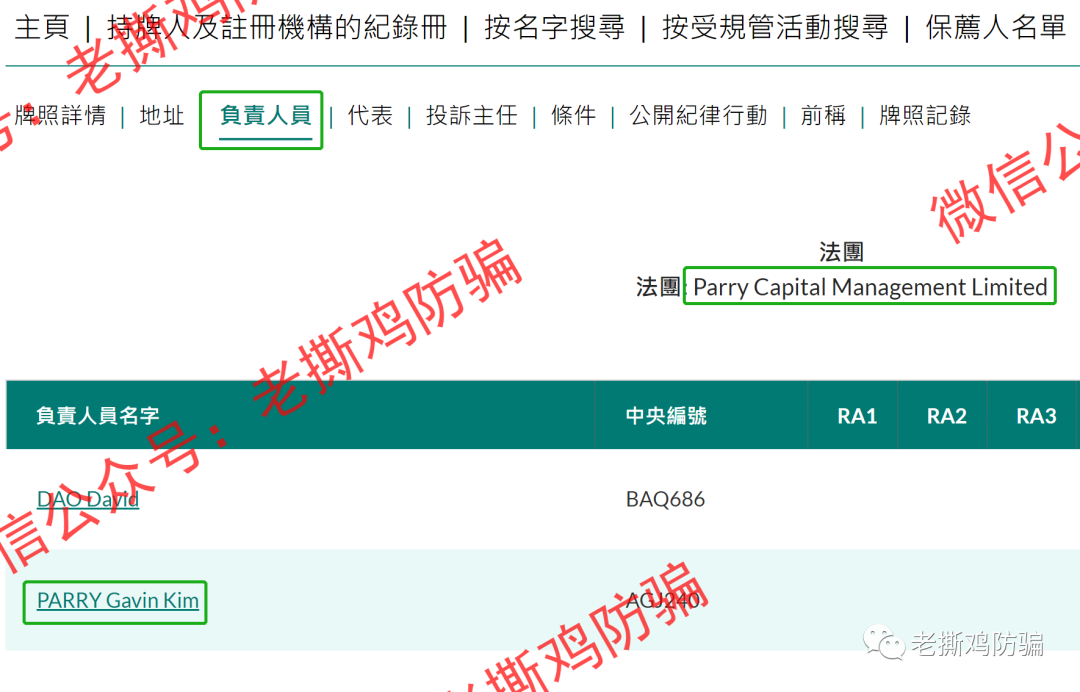The height and width of the screenshot is (692, 1080).
Task: Switch to the 牌照詳情 tab
Action: (x=60, y=115)
